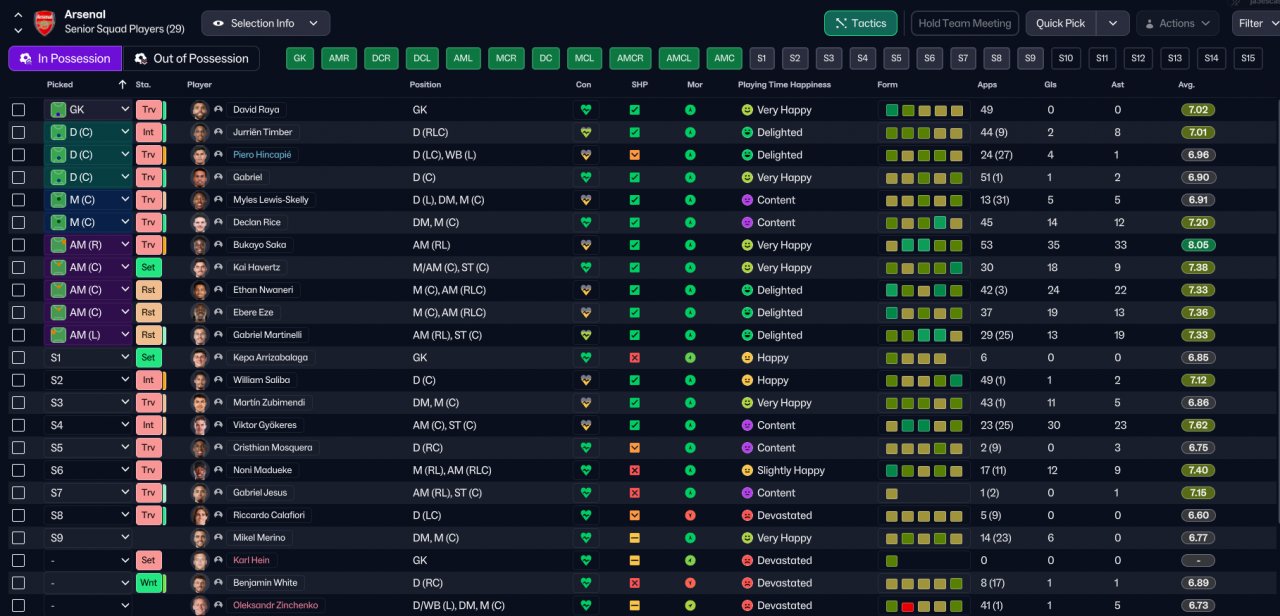Click the Arsenal club crest
Screen dimensions: 1280x616
point(45,22)
